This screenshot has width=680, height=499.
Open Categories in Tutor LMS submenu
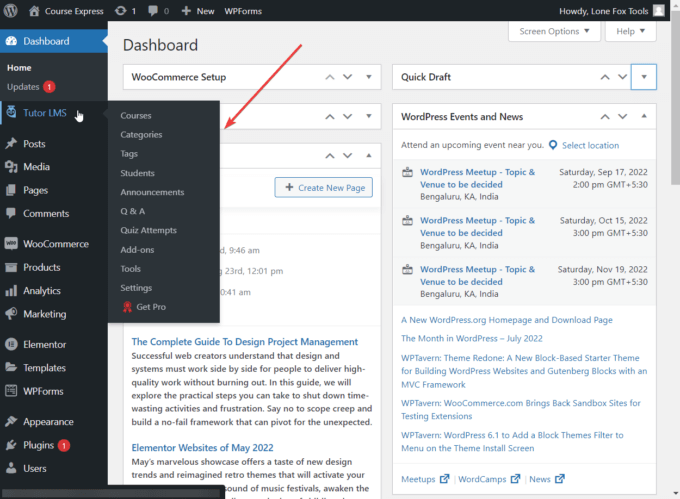coord(141,135)
